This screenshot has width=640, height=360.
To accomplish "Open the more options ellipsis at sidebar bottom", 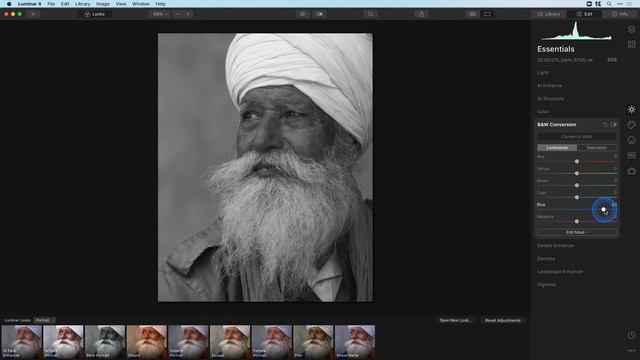I will (631, 351).
